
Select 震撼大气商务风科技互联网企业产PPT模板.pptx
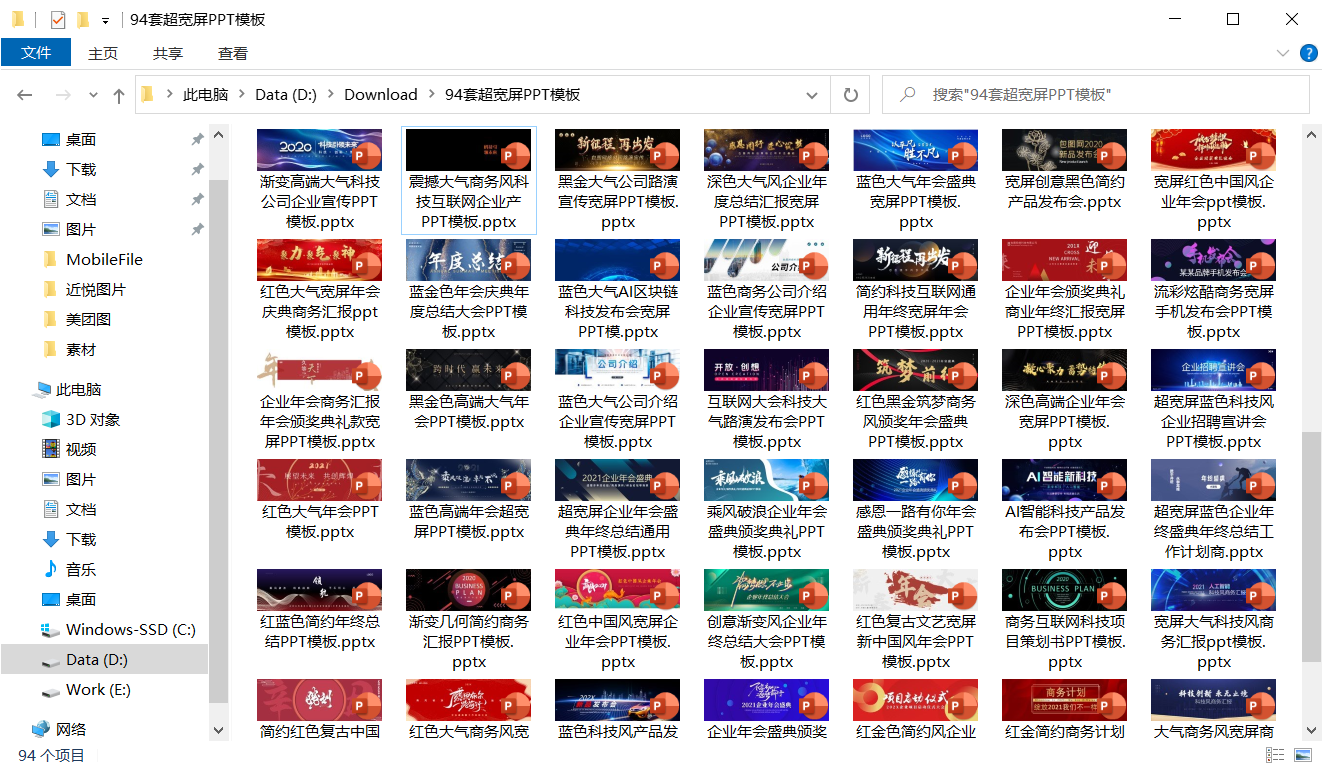click(x=469, y=180)
